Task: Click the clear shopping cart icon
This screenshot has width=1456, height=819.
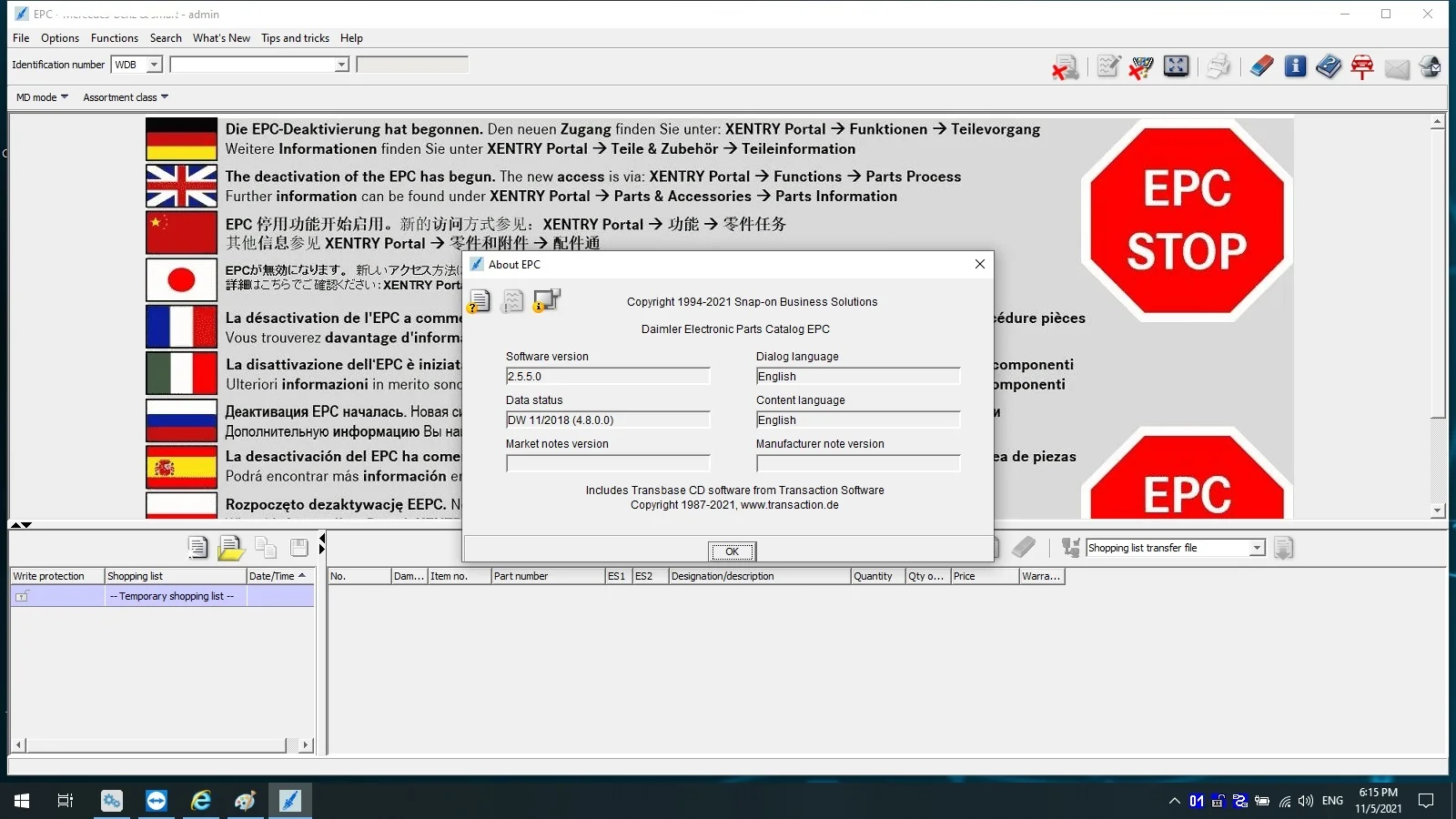Action: (x=1141, y=66)
